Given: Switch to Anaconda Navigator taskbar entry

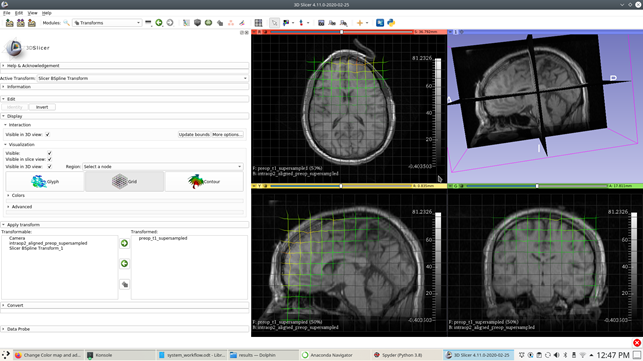Looking at the screenshot, I should point(334,355).
